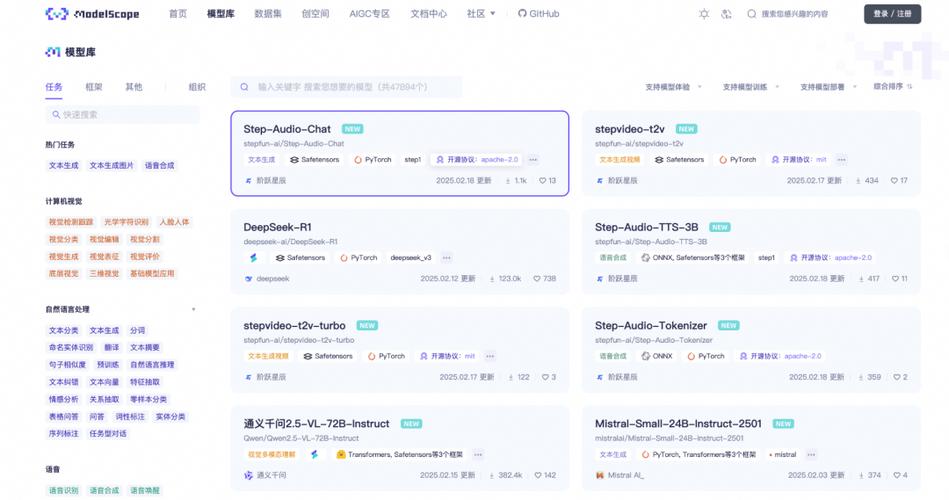The image size is (949, 500).
Task: Filter by 命名实体识别 tag
Action: 71,347
